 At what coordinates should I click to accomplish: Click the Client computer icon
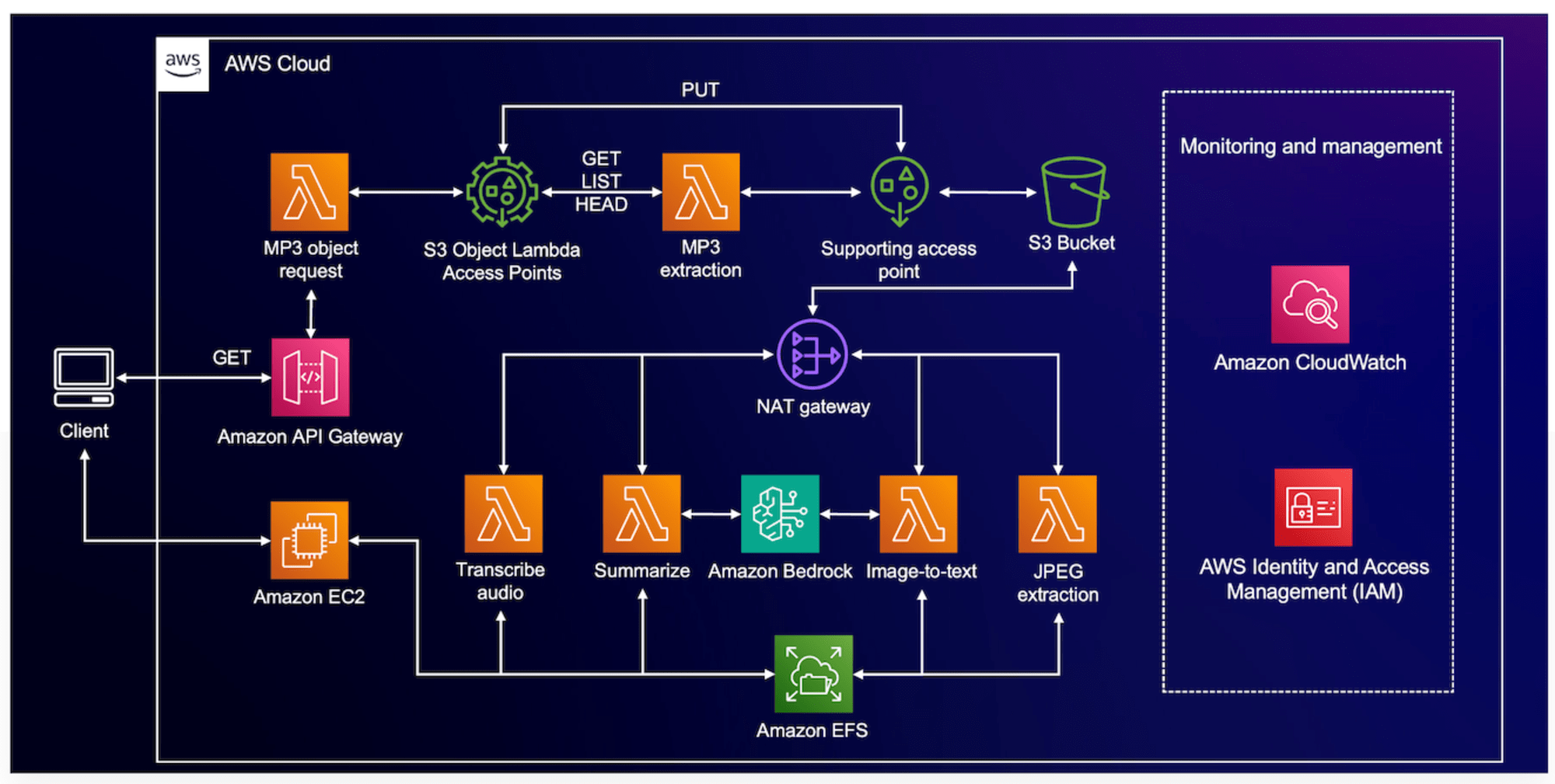[84, 378]
